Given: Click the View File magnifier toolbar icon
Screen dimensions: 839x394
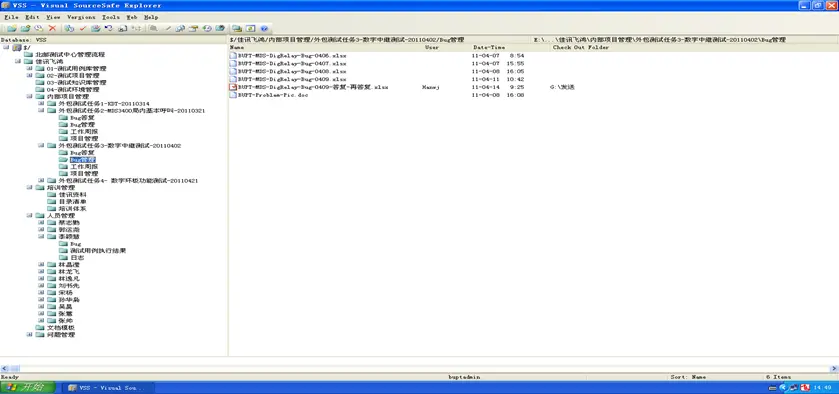Looking at the screenshot, I should (154, 28).
